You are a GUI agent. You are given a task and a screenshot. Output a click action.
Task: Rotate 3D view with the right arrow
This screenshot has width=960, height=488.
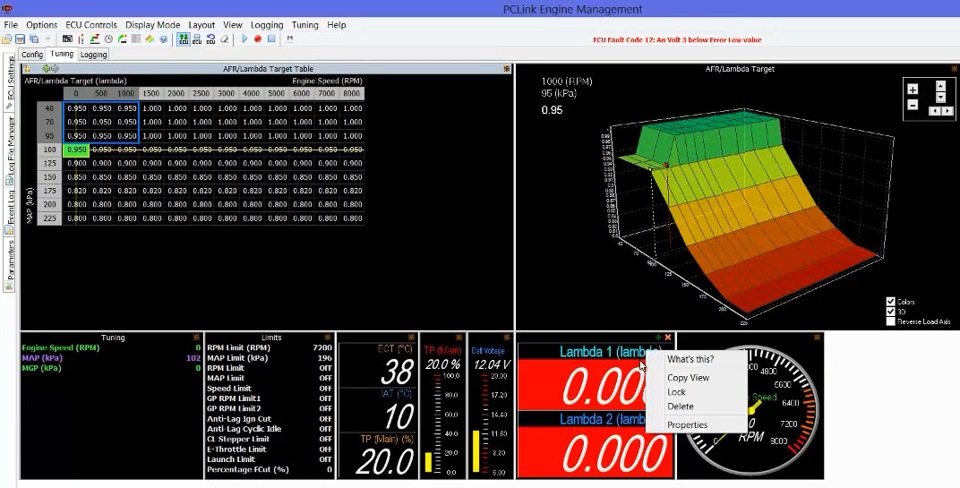click(x=947, y=111)
